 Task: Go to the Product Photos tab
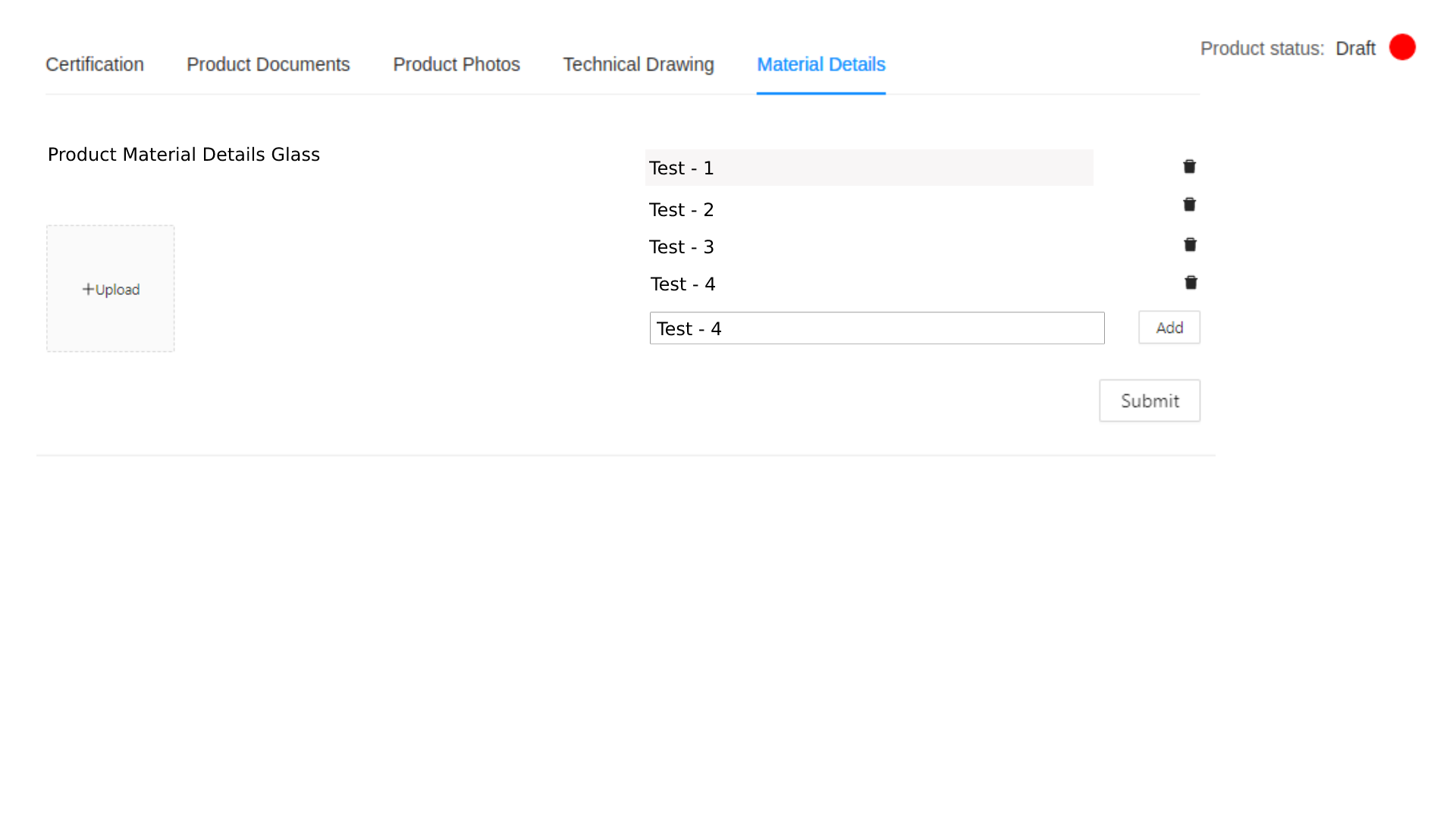point(457,64)
